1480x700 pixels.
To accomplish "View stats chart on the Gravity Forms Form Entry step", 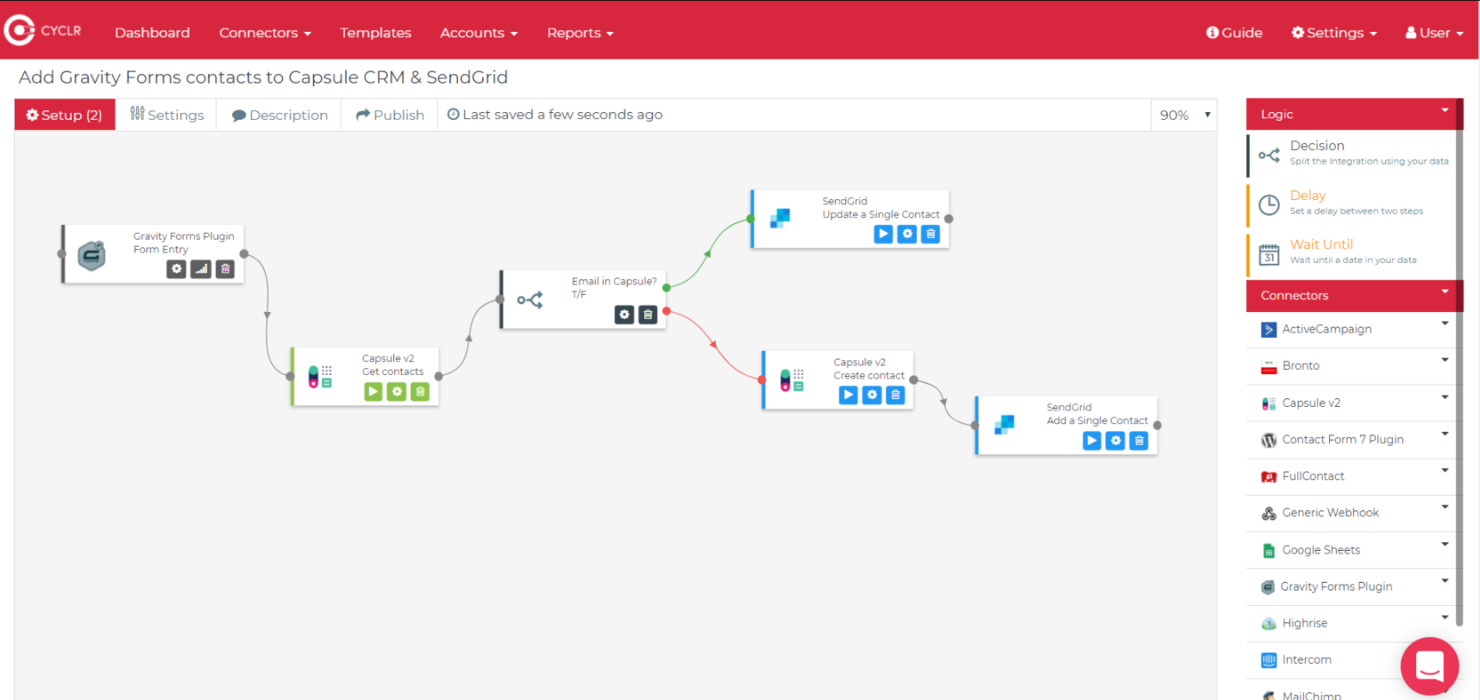I will click(200, 268).
